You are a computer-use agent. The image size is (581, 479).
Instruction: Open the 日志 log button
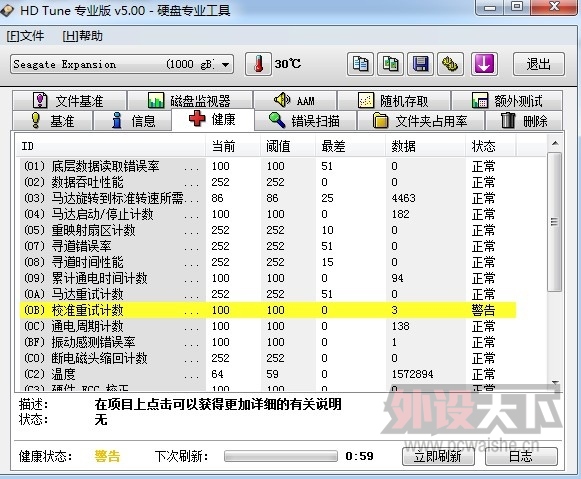tap(521, 456)
